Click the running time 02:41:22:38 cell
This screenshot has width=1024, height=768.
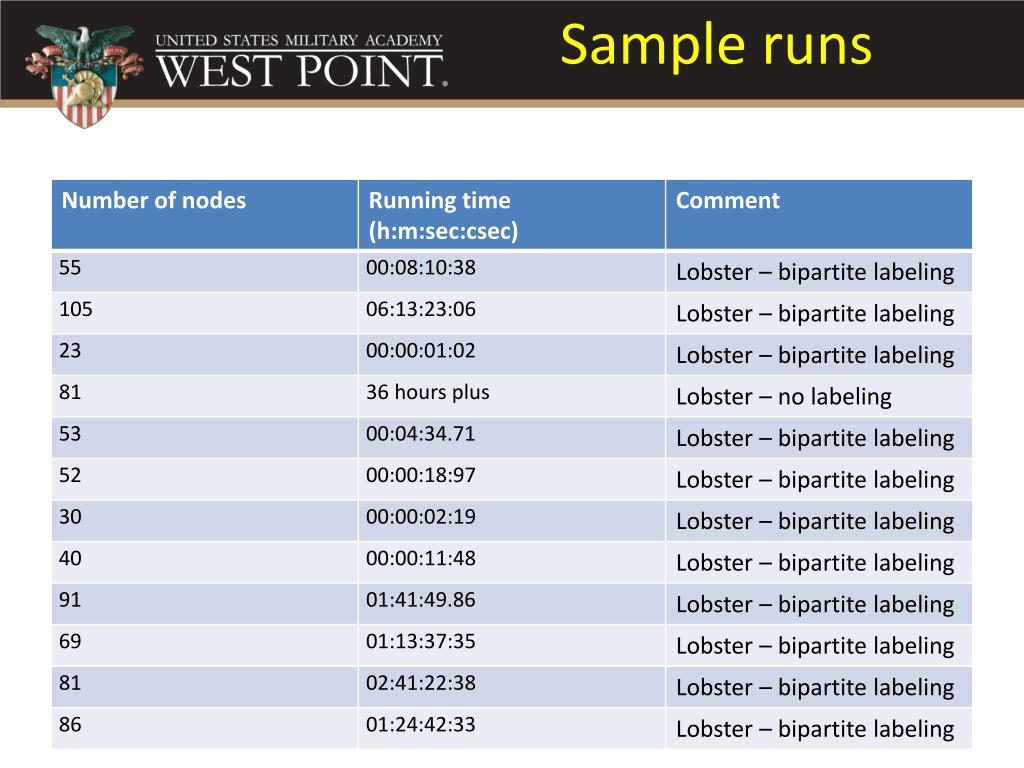(512, 686)
